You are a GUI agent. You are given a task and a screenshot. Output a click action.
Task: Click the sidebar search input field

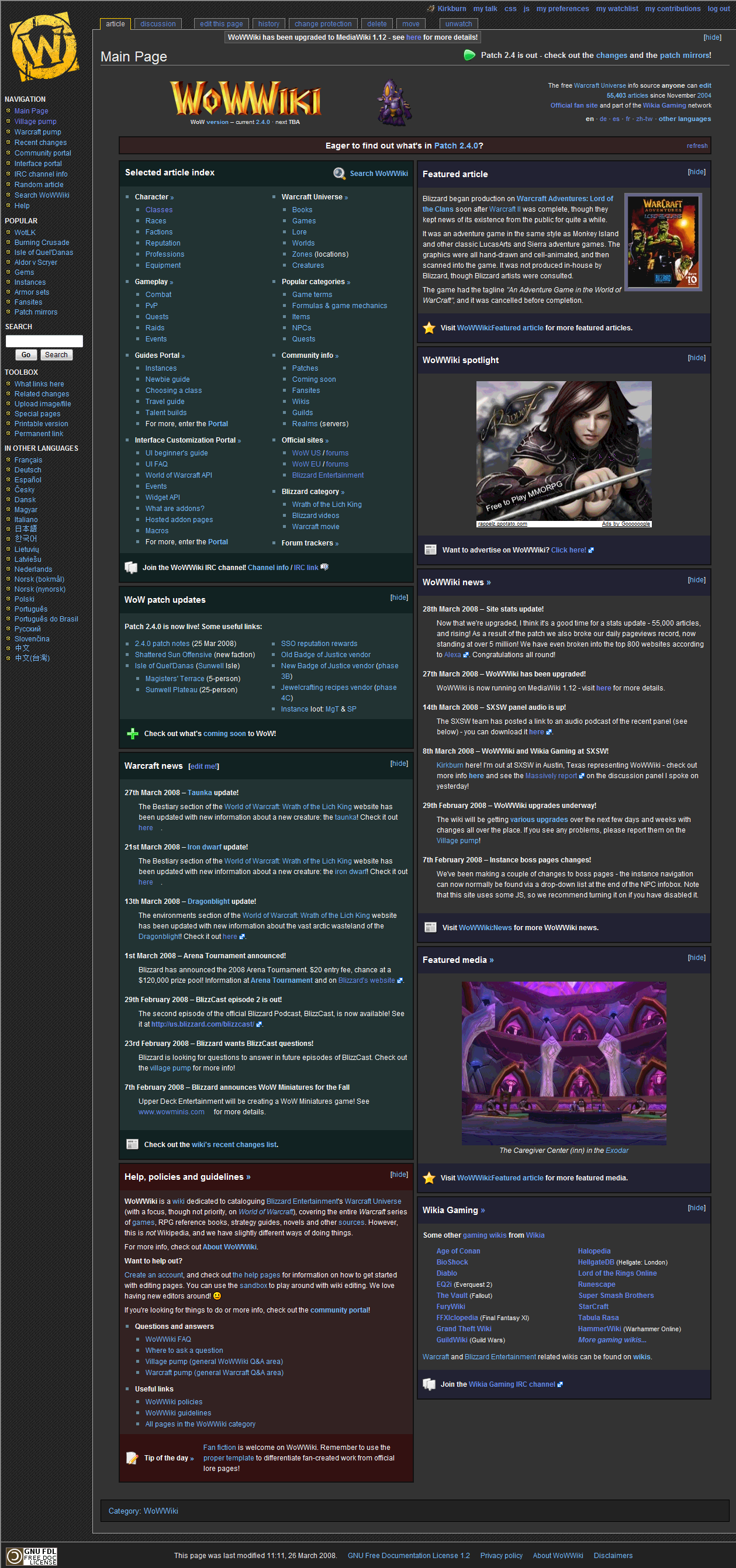tap(44, 341)
